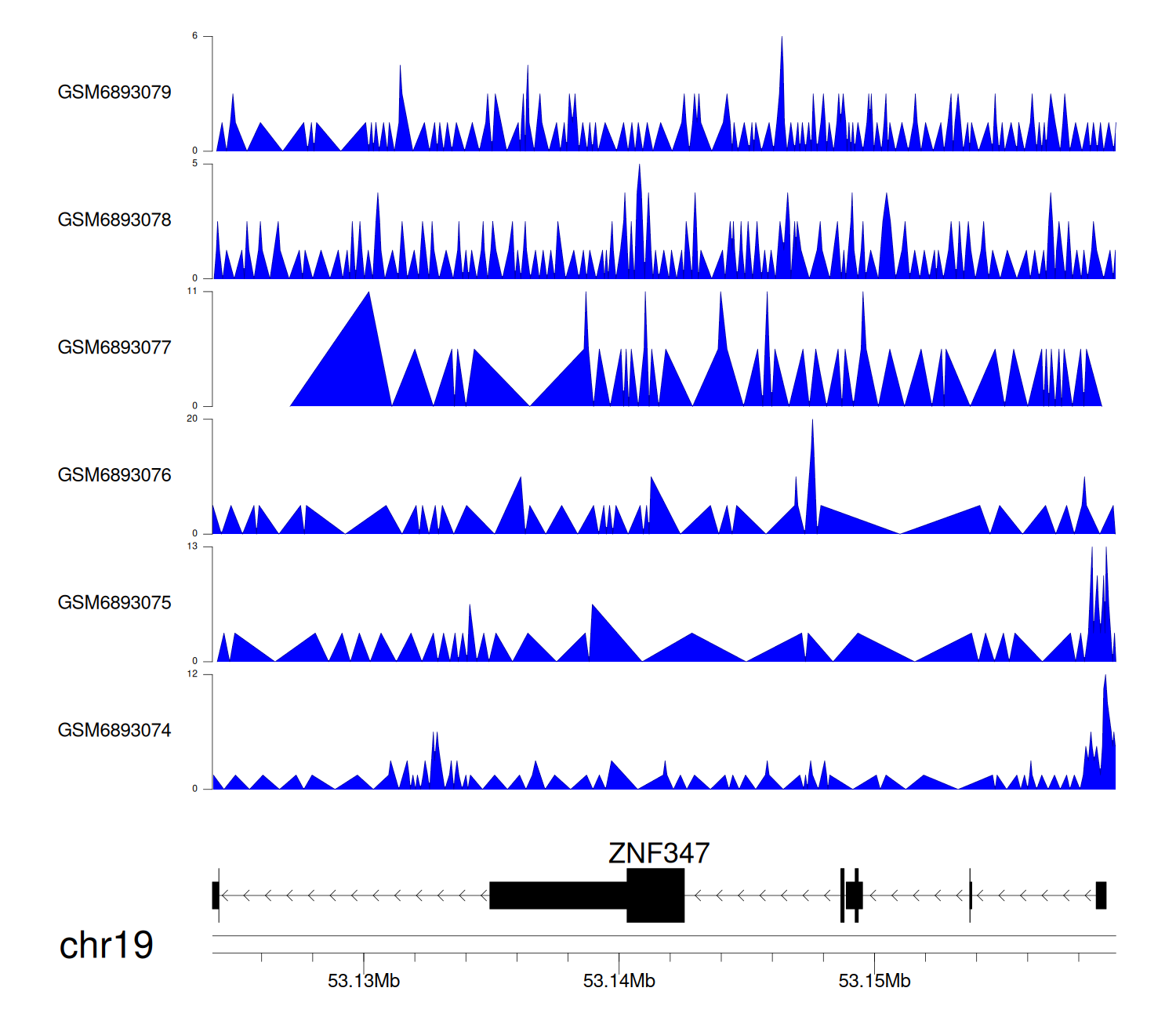Click the leftmost exon of the ZNF347 gene
This screenshot has width=1176, height=1035.
pyautogui.click(x=216, y=895)
